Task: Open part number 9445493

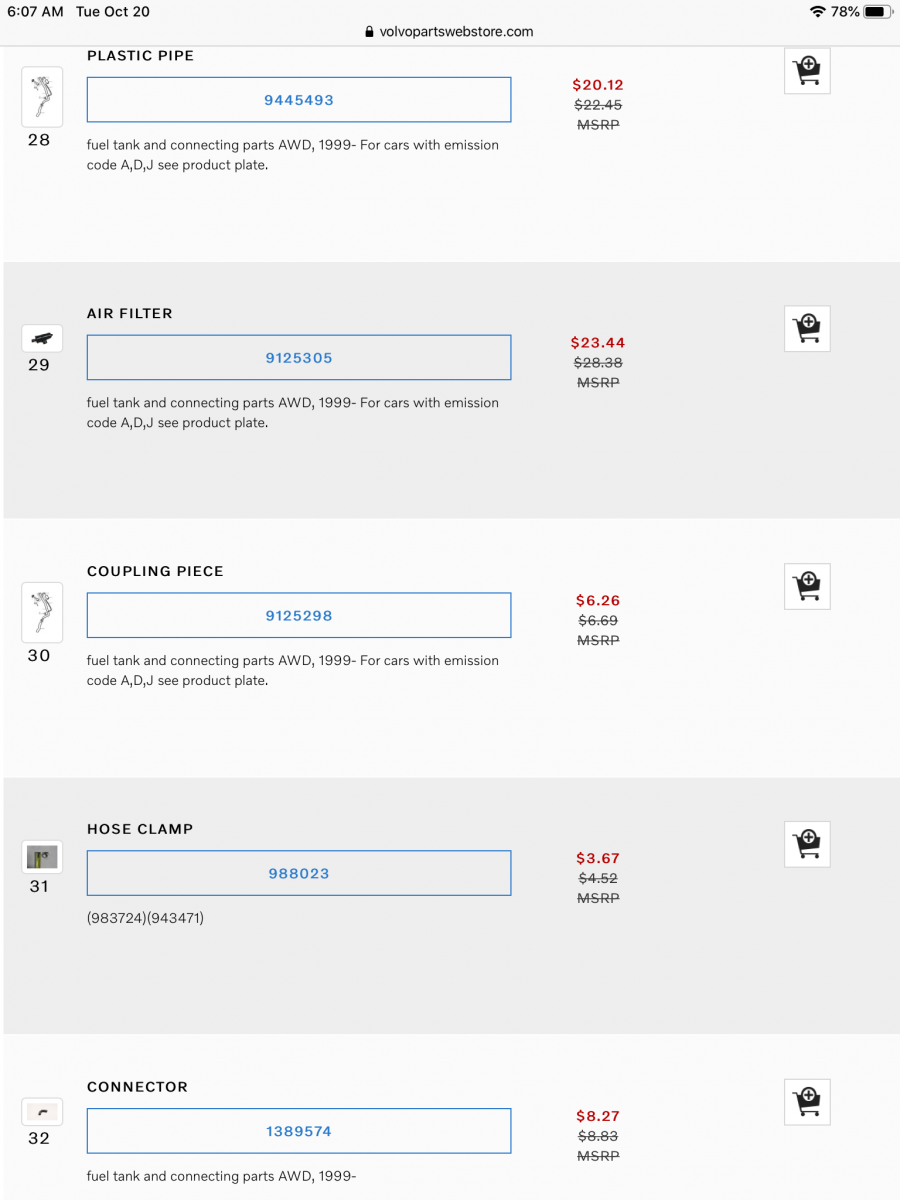Action: (x=299, y=100)
